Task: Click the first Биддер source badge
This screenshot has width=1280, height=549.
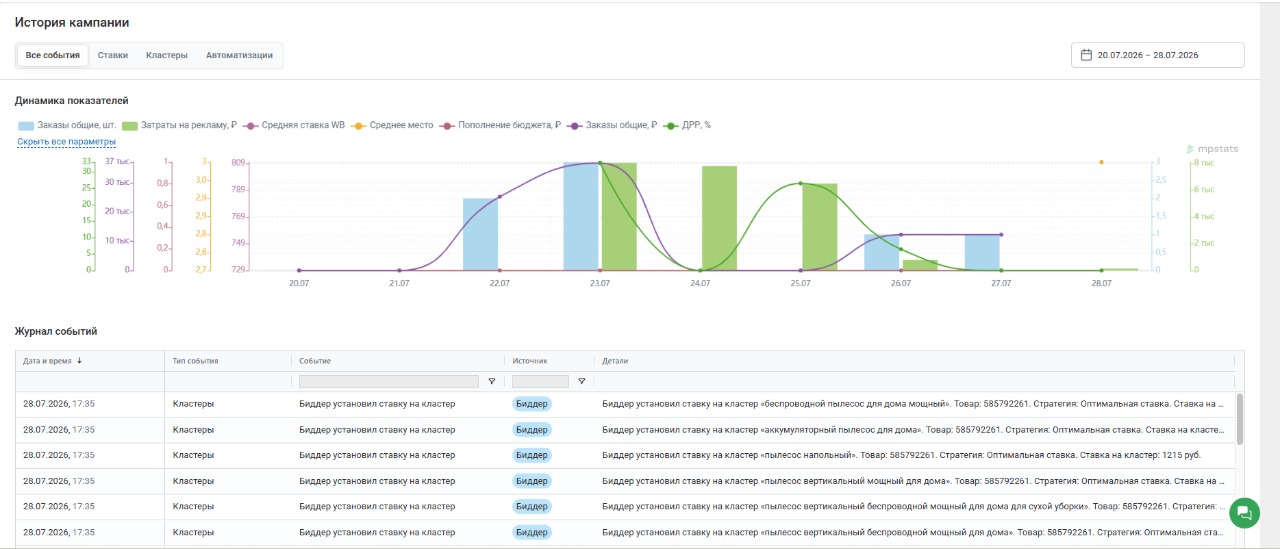Action: 532,404
